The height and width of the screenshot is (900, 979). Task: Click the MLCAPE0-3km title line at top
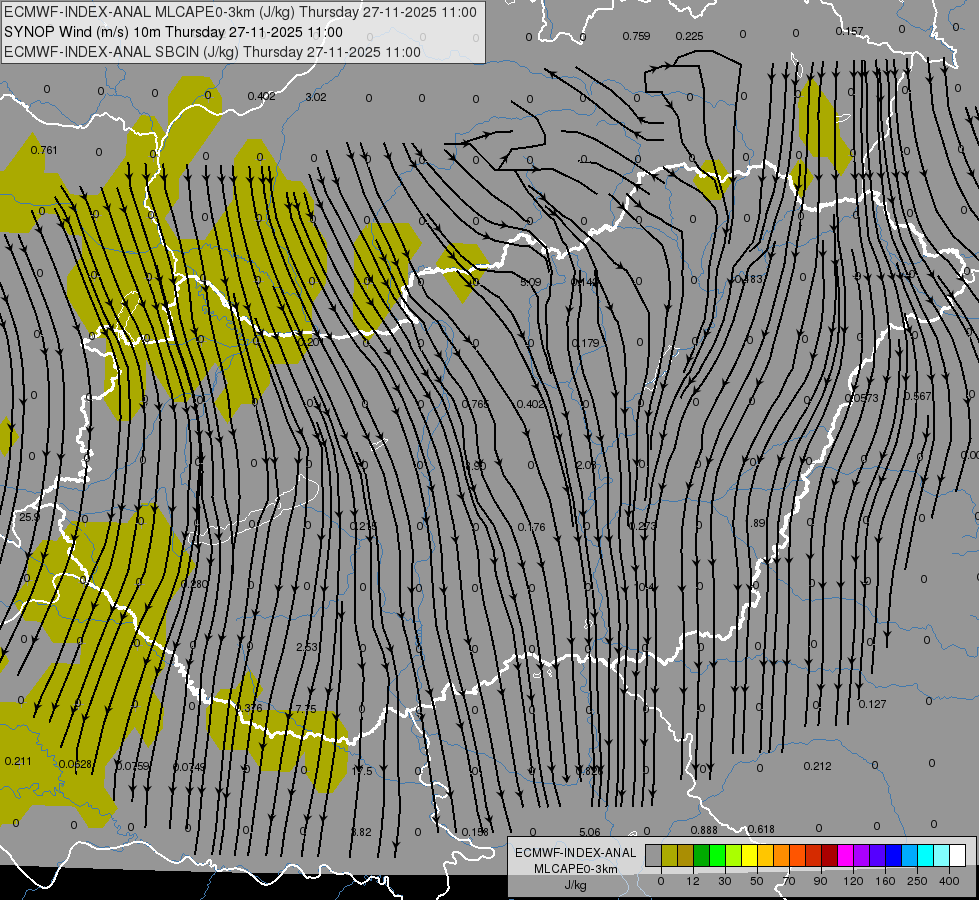pyautogui.click(x=240, y=12)
